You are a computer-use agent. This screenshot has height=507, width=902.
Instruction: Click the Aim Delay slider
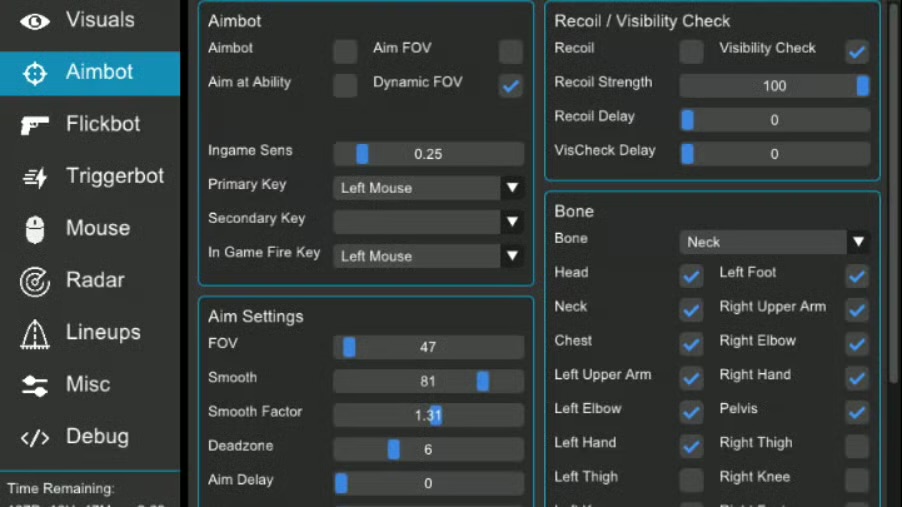pos(429,483)
